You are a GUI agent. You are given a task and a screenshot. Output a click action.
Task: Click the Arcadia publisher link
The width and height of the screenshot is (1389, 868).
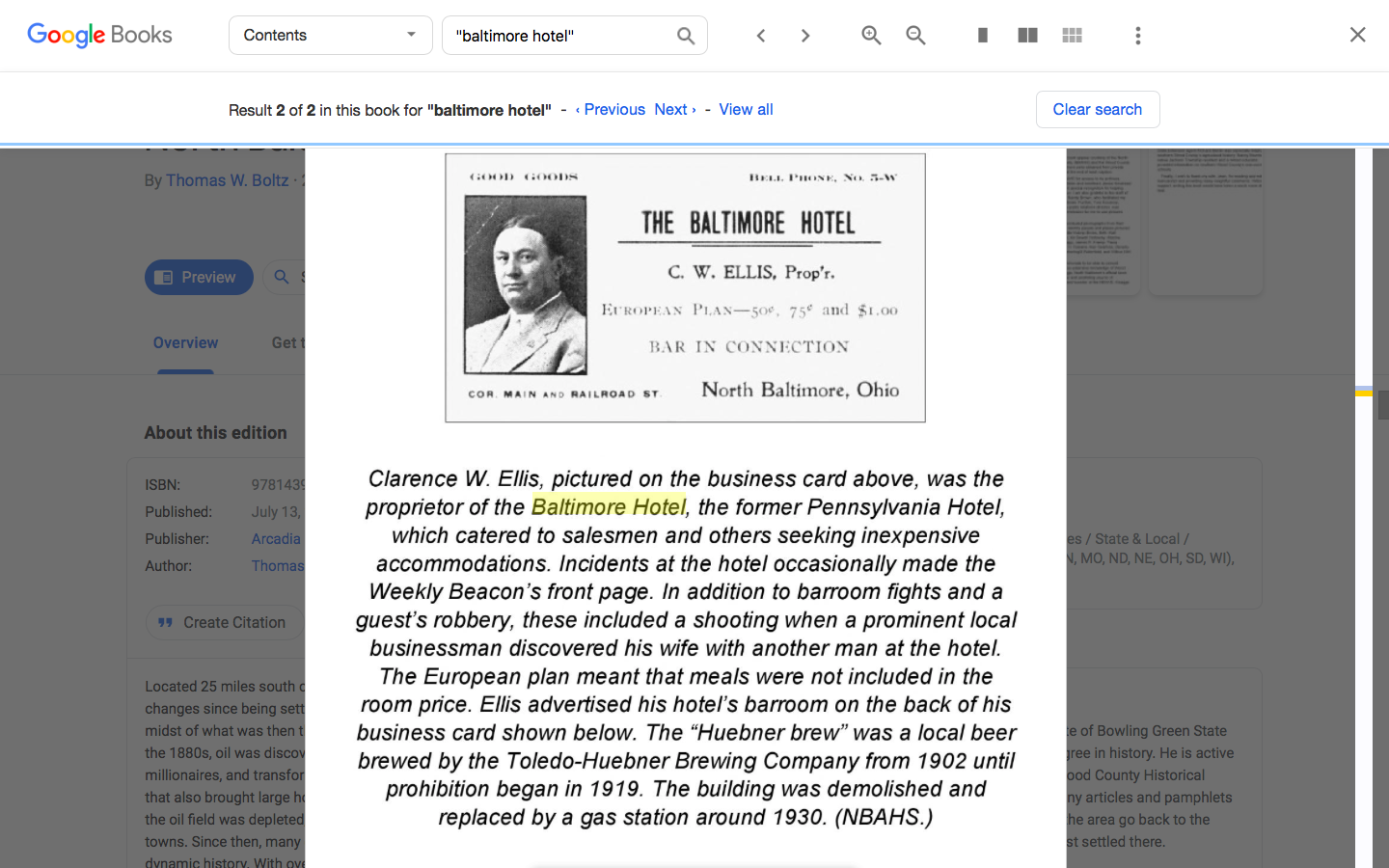click(276, 538)
